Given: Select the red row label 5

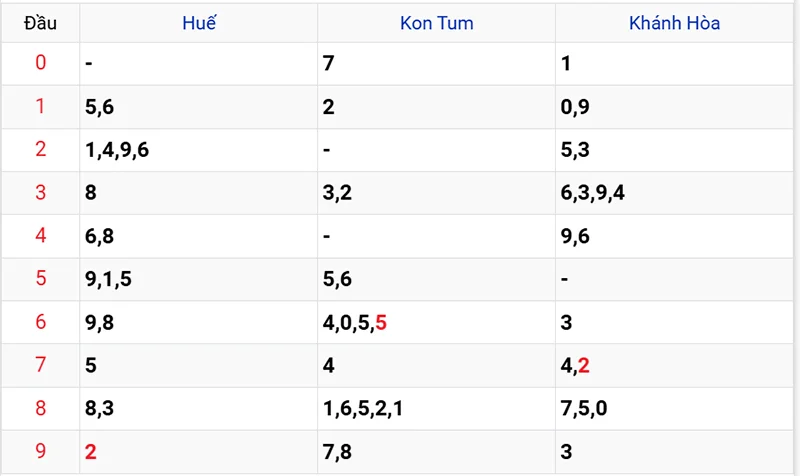Looking at the screenshot, I should coord(40,279).
